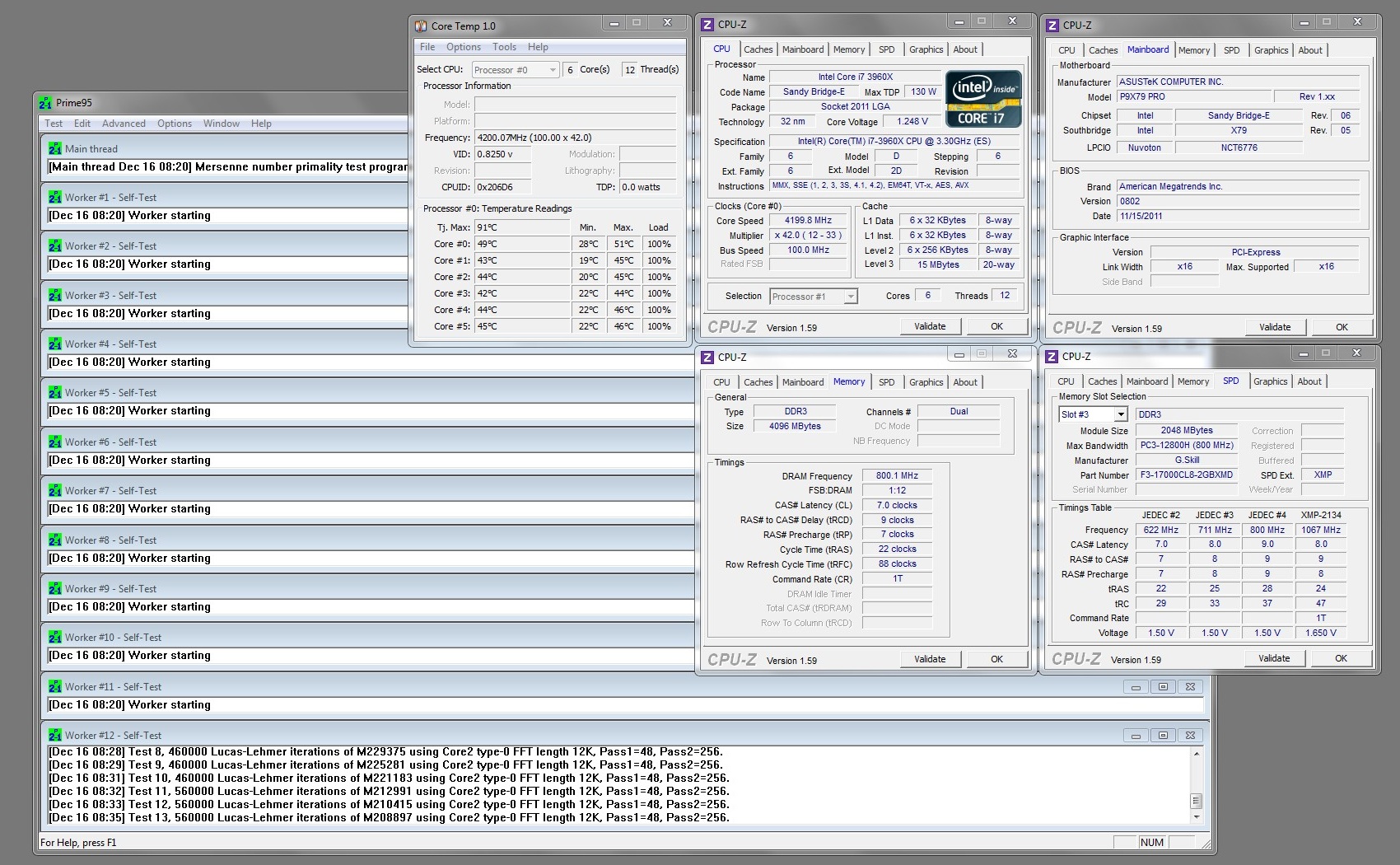Click the P9X79 PRO motherboard model field

click(x=1192, y=97)
